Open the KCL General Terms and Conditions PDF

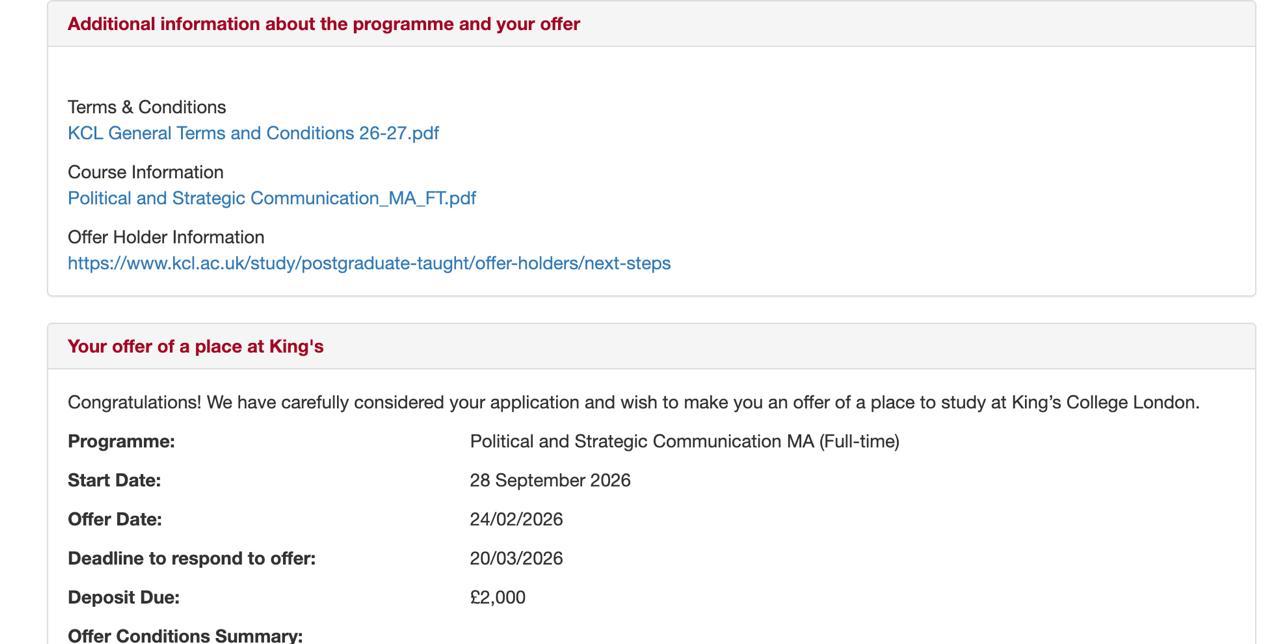point(253,133)
